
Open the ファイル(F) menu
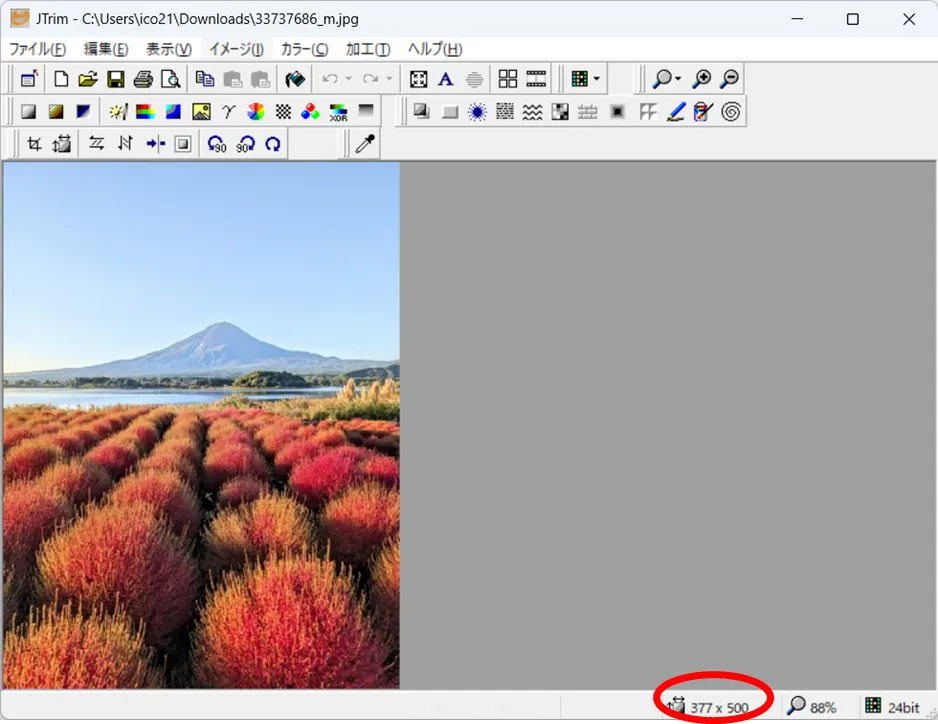click(38, 49)
